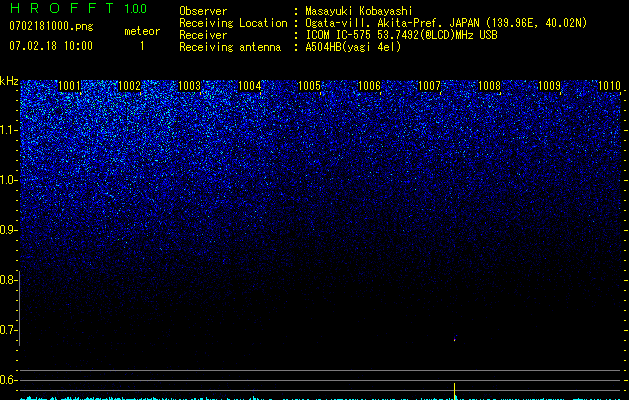Click the kHz axis label
The width and height of the screenshot is (629, 400).
pyautogui.click(x=9, y=81)
